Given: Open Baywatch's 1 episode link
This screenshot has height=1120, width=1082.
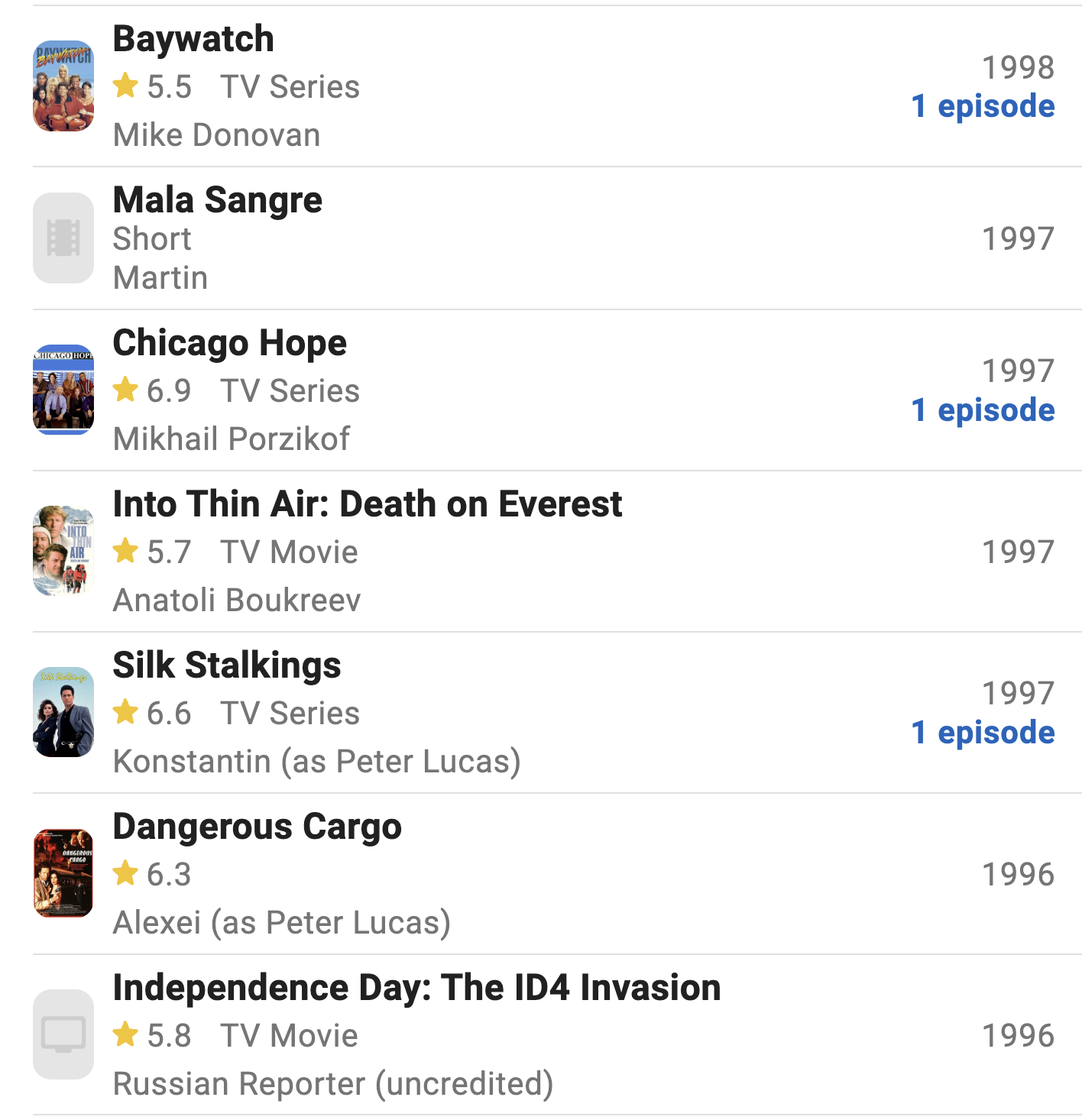Looking at the screenshot, I should 983,106.
